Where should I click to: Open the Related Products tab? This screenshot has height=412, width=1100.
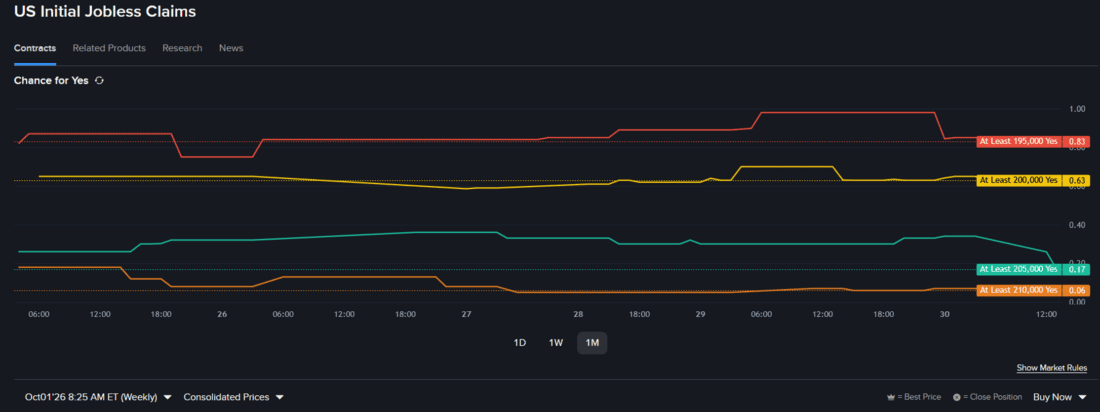point(109,48)
